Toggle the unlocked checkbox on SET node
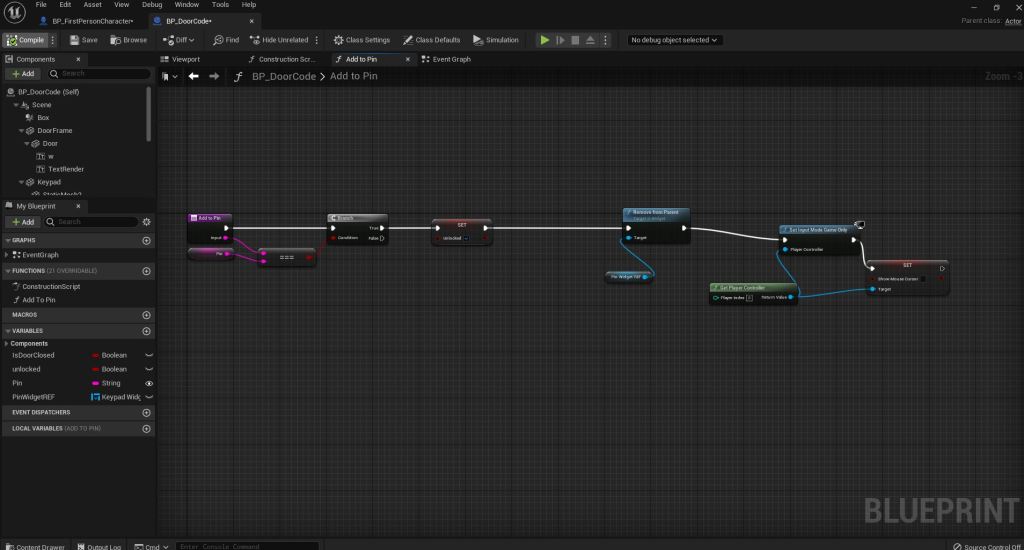 pyautogui.click(x=466, y=238)
